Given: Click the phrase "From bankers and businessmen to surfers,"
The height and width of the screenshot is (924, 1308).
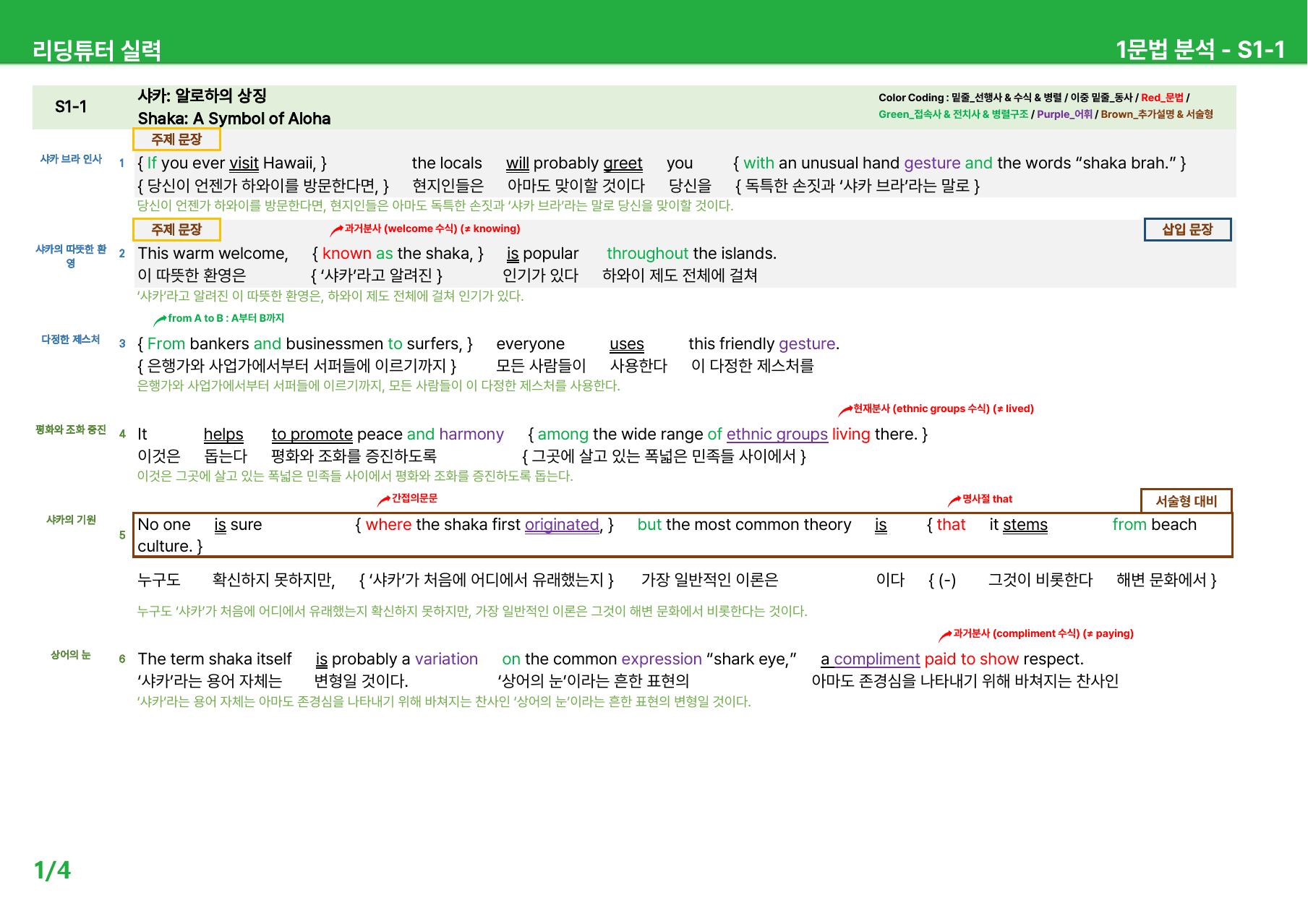Looking at the screenshot, I should pyautogui.click(x=304, y=344).
